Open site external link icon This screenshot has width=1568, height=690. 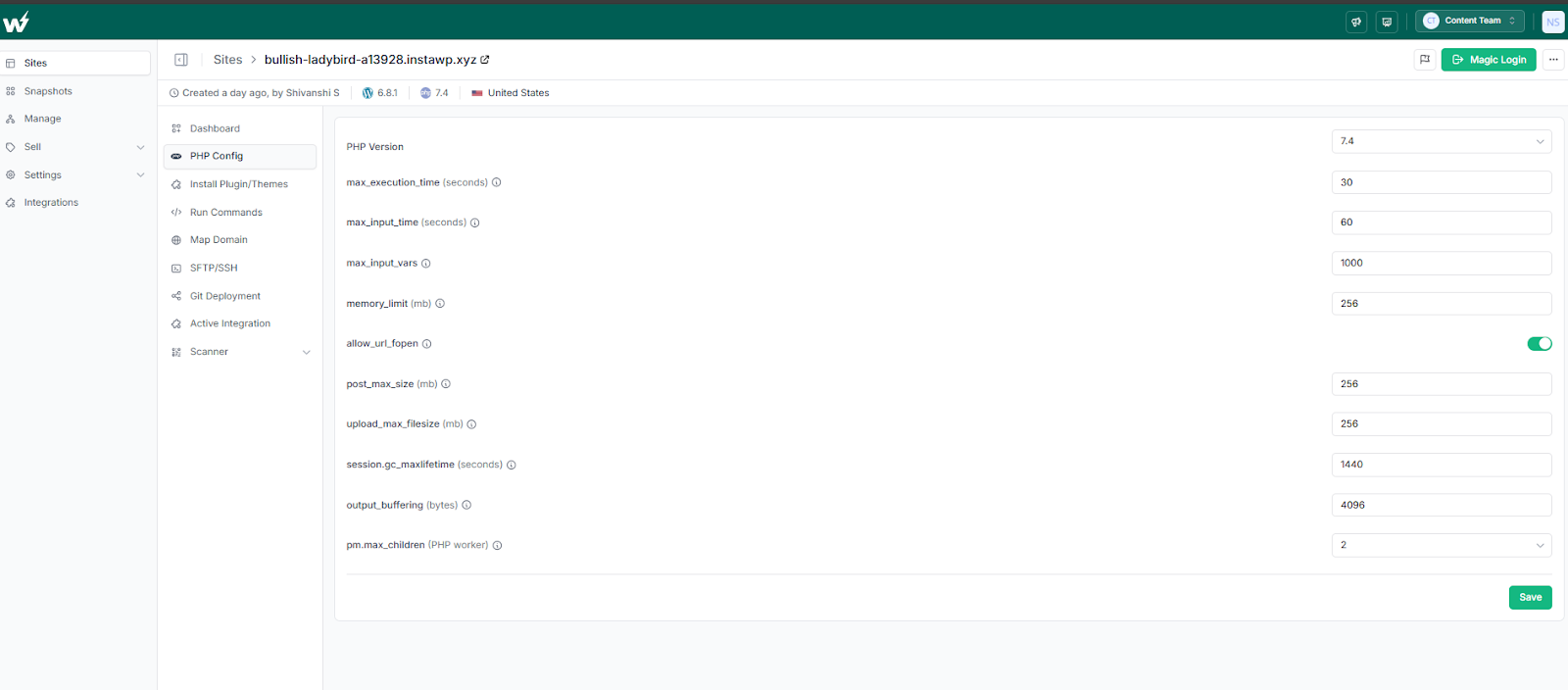click(485, 60)
